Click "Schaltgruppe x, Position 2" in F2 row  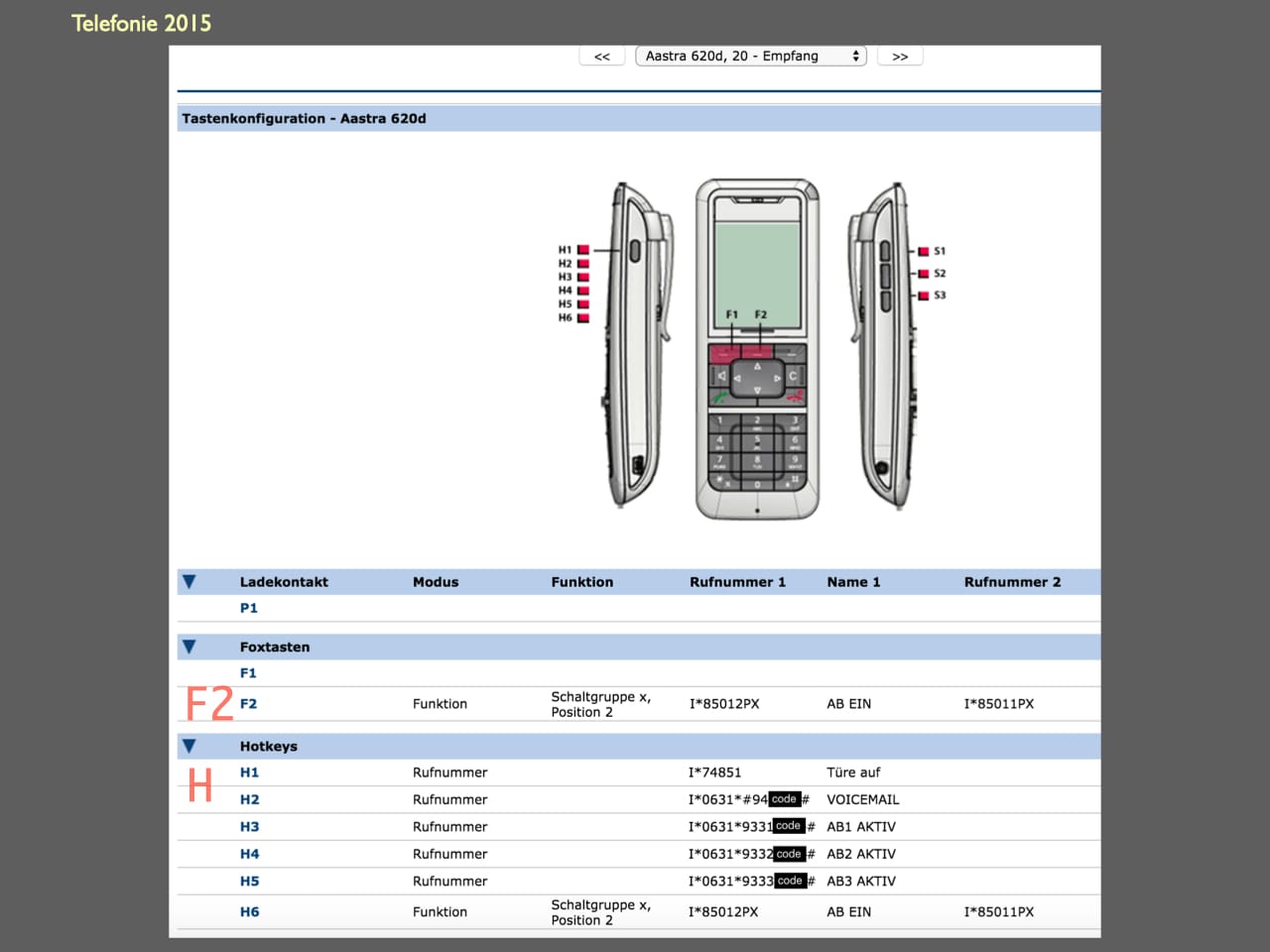point(601,704)
